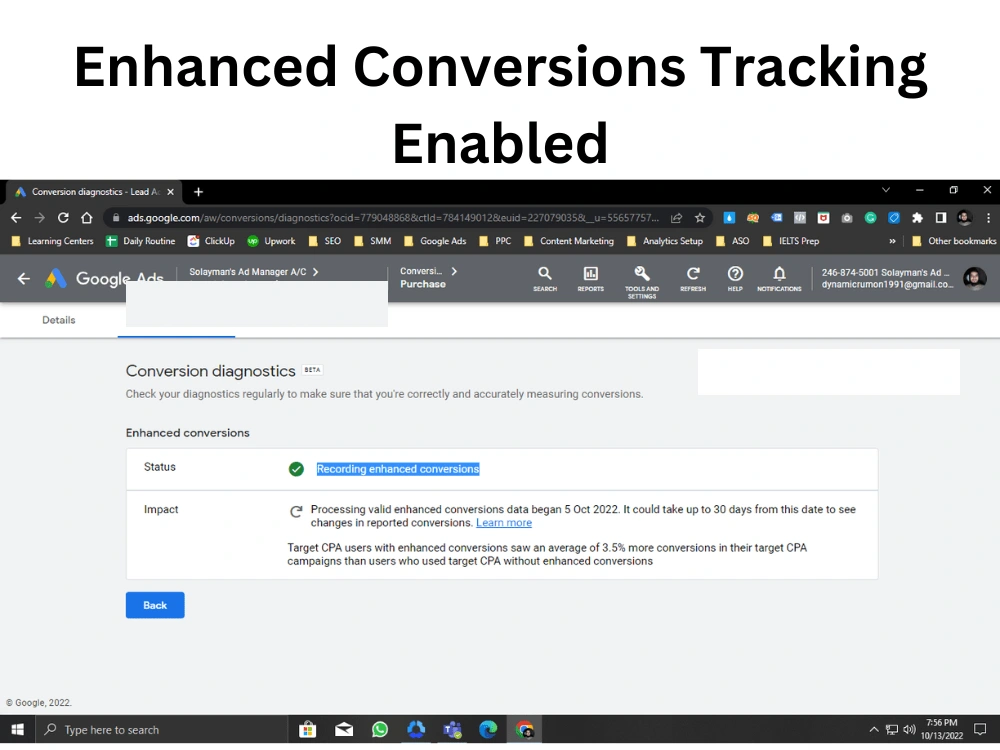Expand the Solayman's Ad Manager A/C chevron
The image size is (1000, 750).
316,272
